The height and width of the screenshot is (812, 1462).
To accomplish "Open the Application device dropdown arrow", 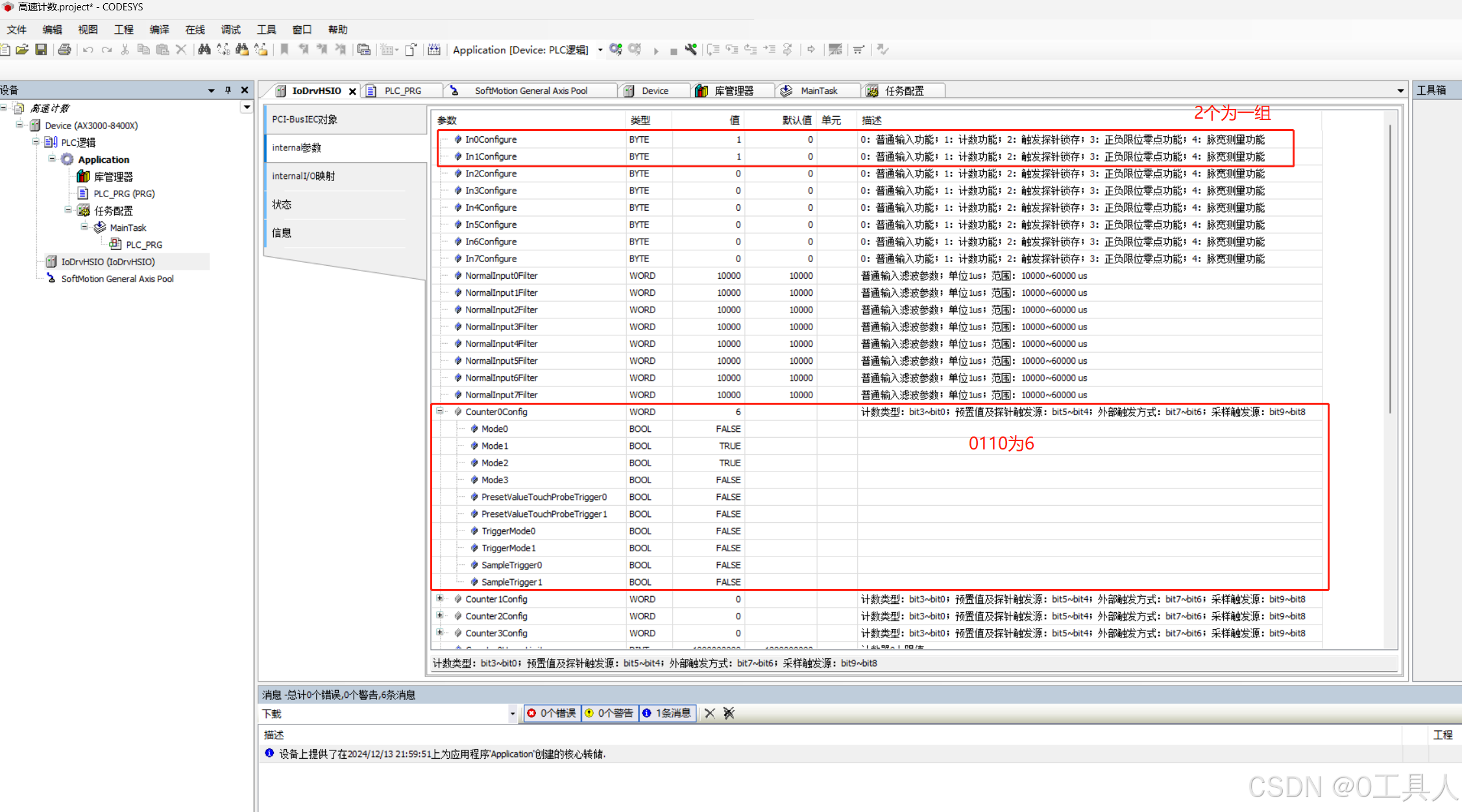I will [x=600, y=50].
